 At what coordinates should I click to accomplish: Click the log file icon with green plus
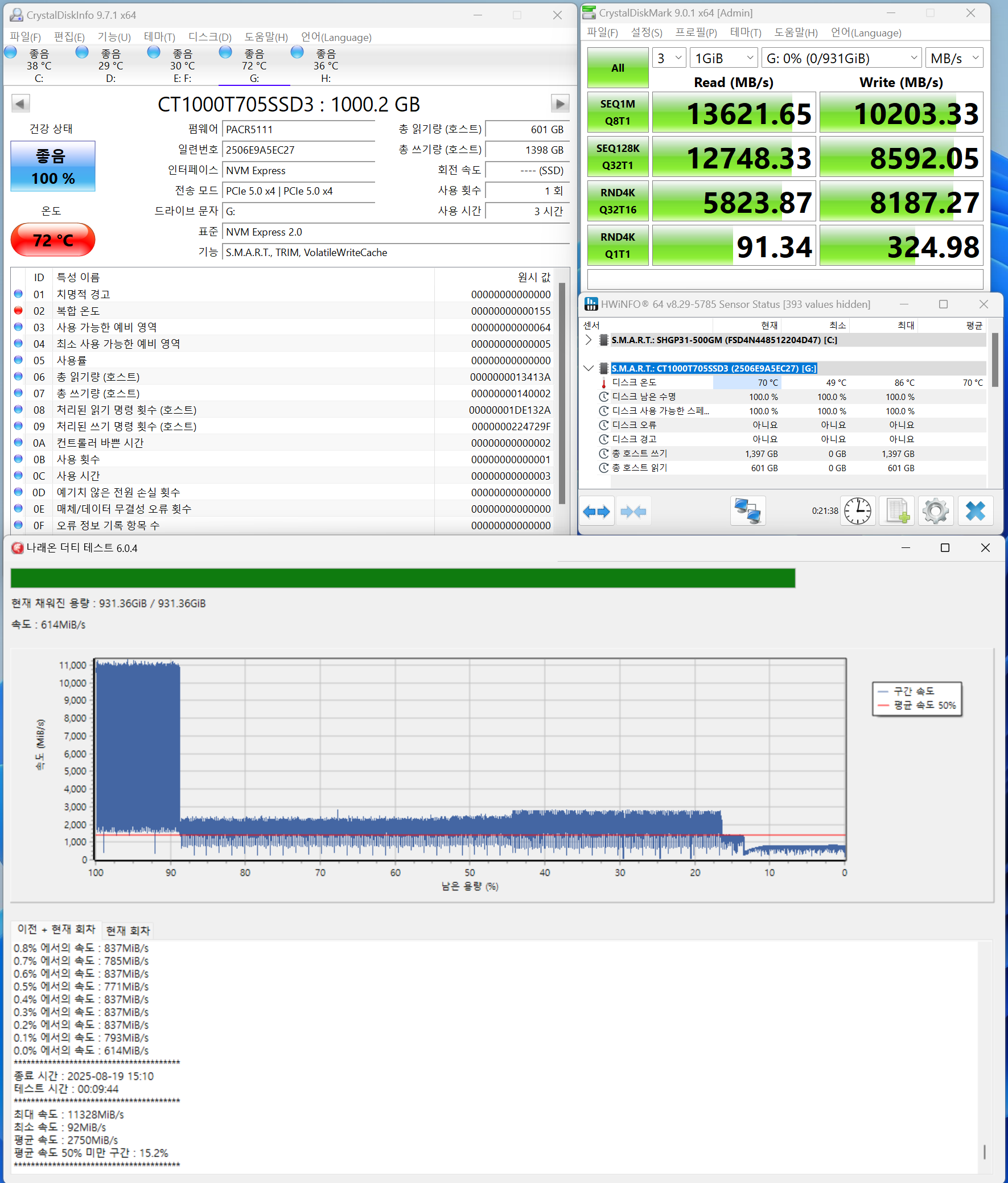(896, 511)
